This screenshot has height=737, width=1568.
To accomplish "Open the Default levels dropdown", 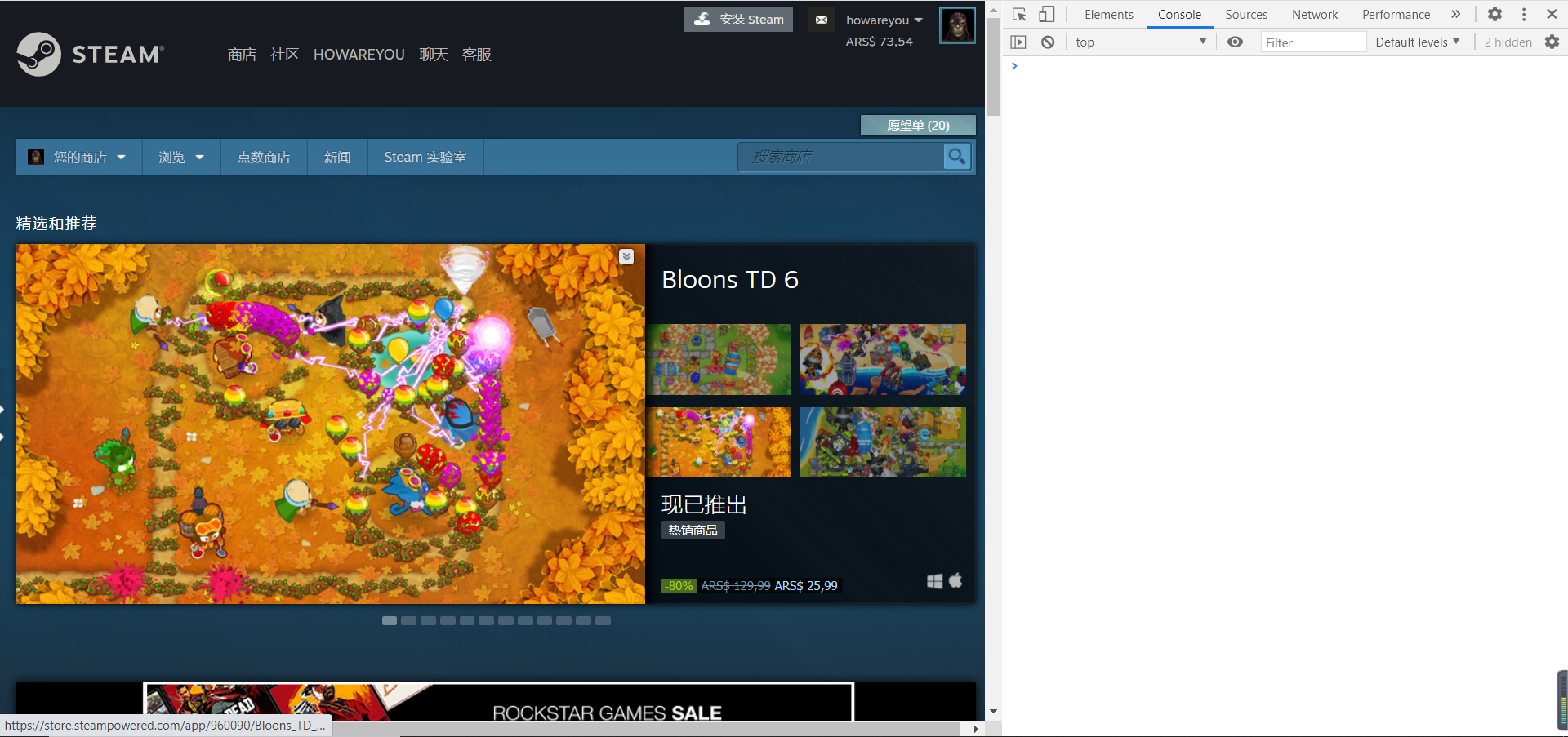I will (x=1417, y=42).
